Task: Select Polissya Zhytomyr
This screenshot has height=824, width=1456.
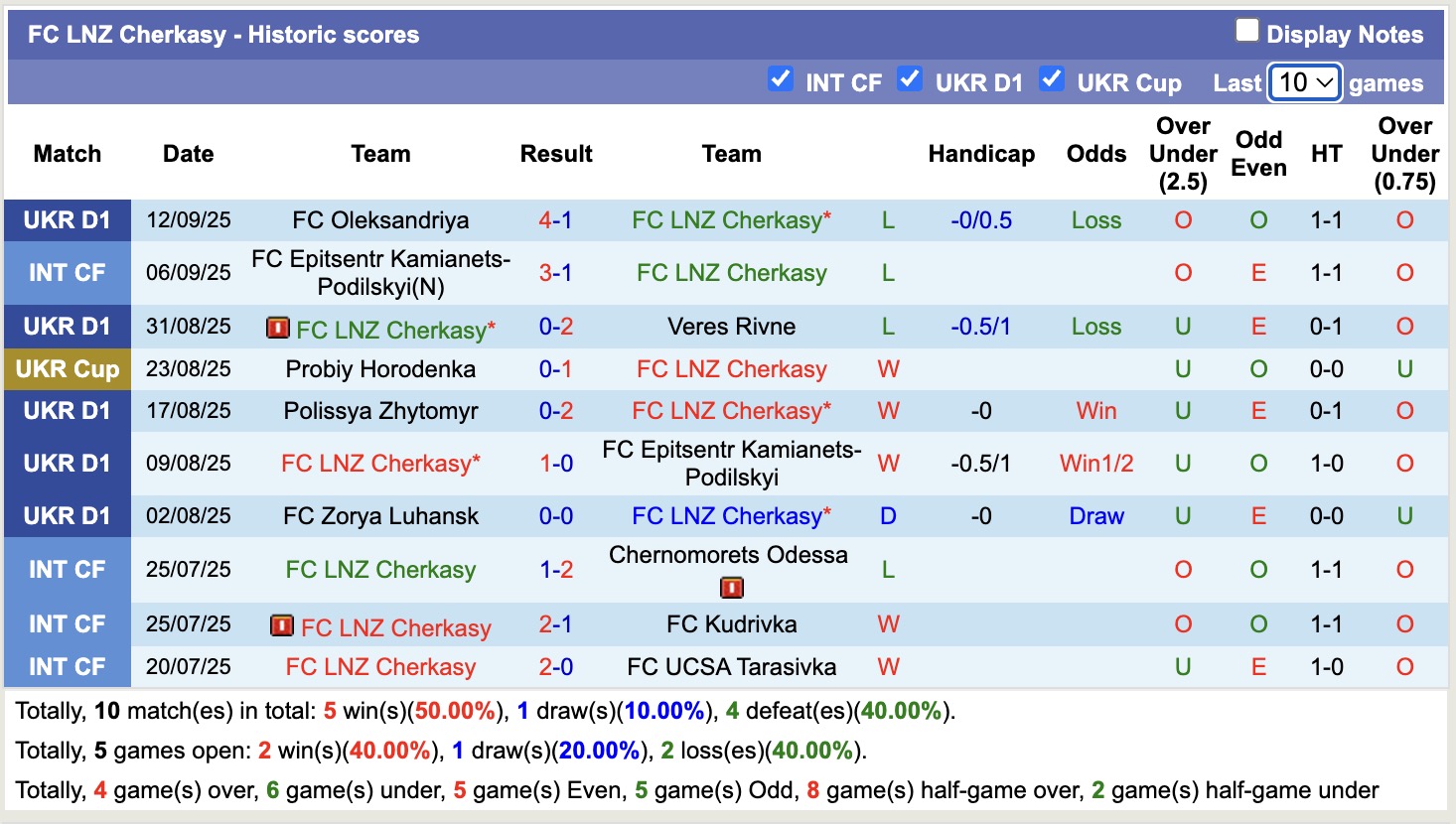Action: tap(380, 410)
